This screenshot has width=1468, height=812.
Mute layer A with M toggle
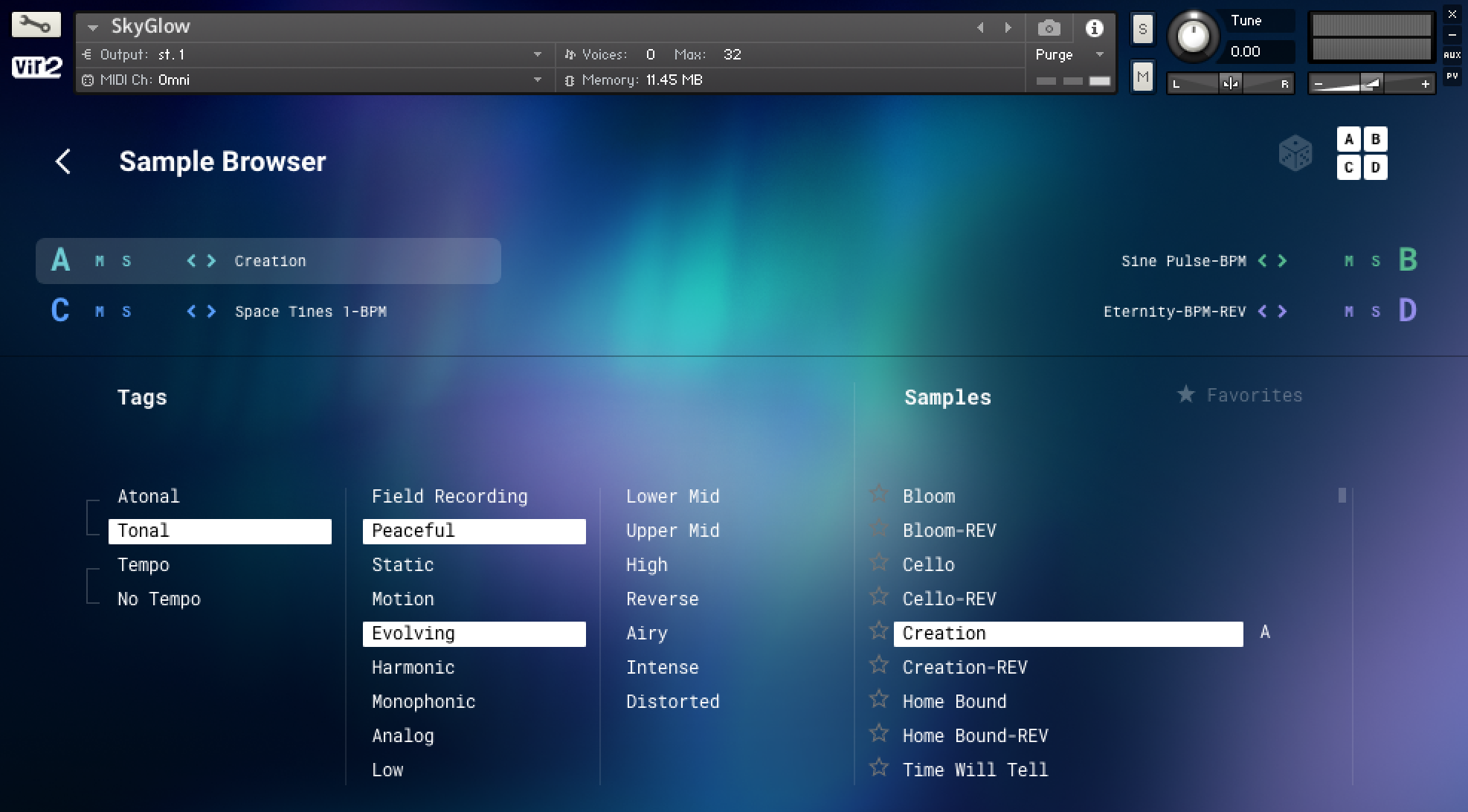point(100,261)
